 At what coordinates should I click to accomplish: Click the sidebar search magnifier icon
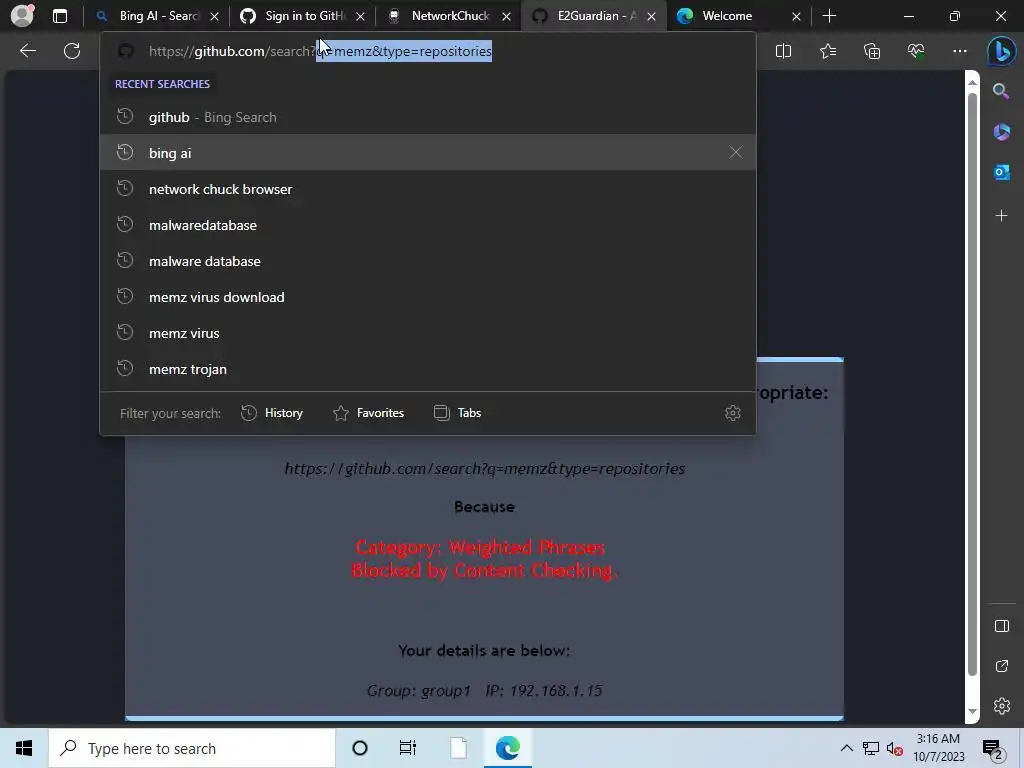[1001, 91]
